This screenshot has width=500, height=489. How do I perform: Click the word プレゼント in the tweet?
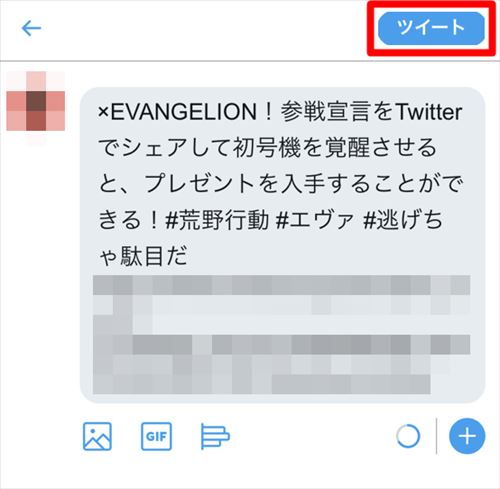pos(200,184)
